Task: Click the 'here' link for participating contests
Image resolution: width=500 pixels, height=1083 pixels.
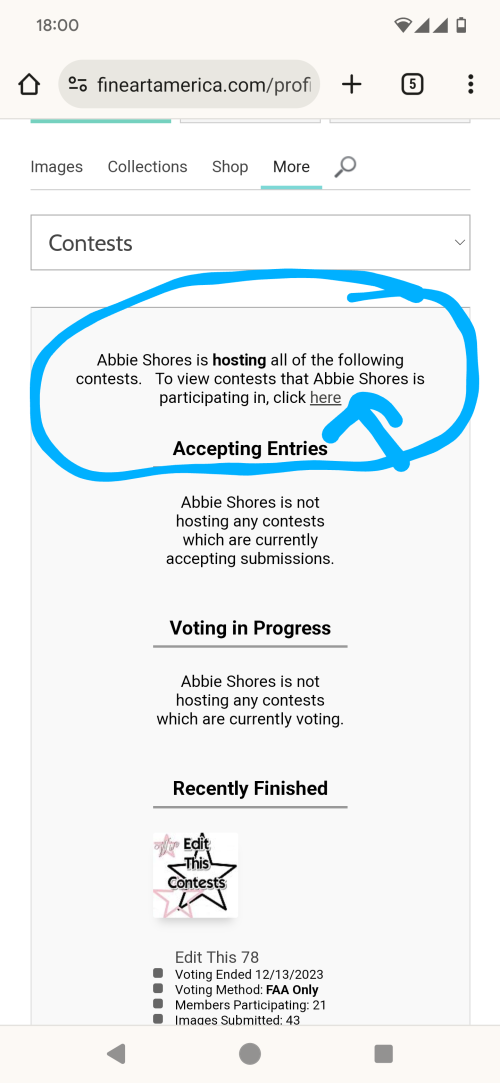Action: pos(325,398)
